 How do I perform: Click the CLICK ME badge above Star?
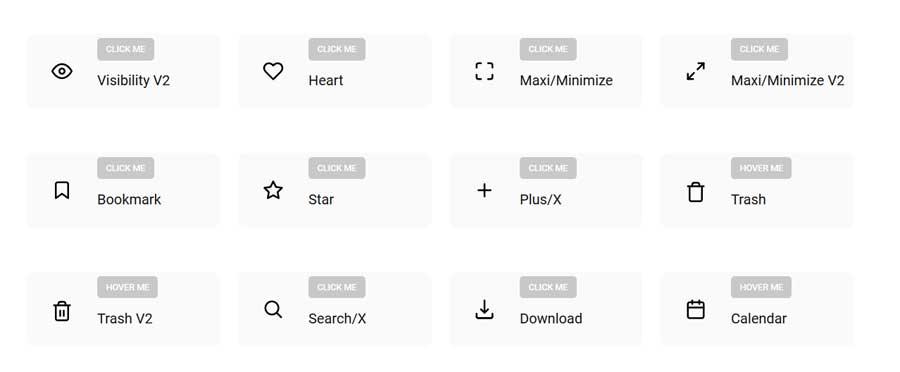(337, 168)
